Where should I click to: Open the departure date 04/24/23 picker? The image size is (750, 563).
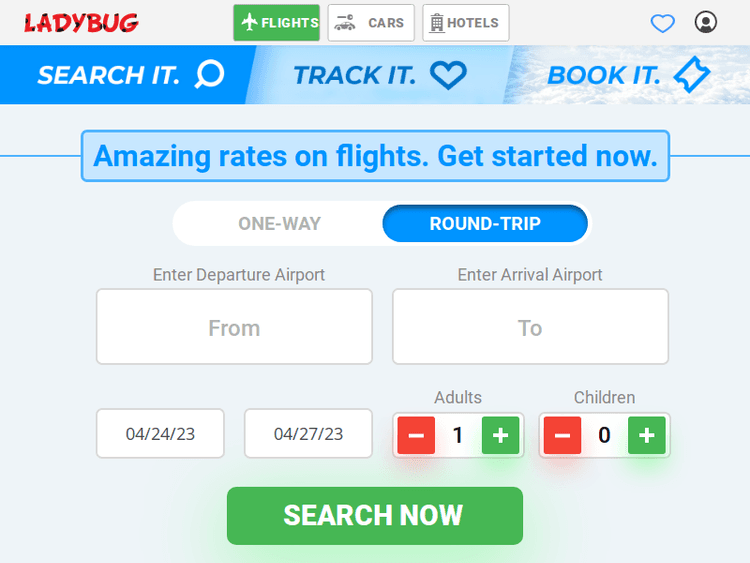pos(160,434)
